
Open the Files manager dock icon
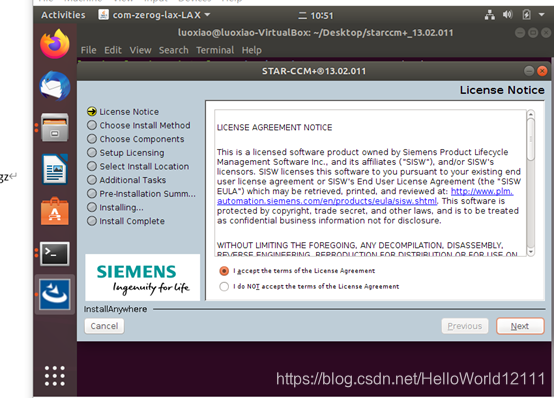click(55, 127)
